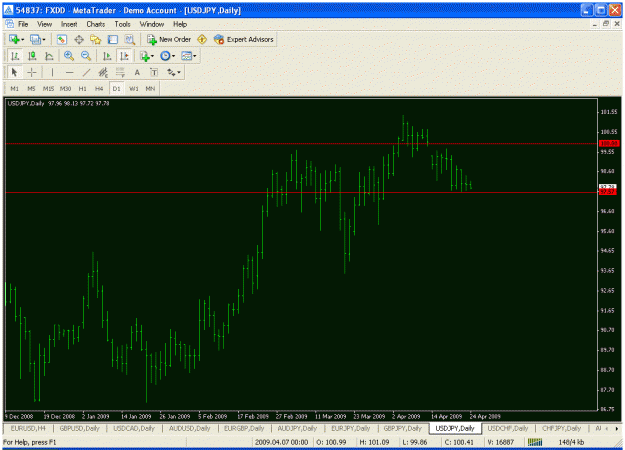Viewport: 625px width, 450px height.
Task: Open the Arrows objects icon
Action: click(x=171, y=72)
